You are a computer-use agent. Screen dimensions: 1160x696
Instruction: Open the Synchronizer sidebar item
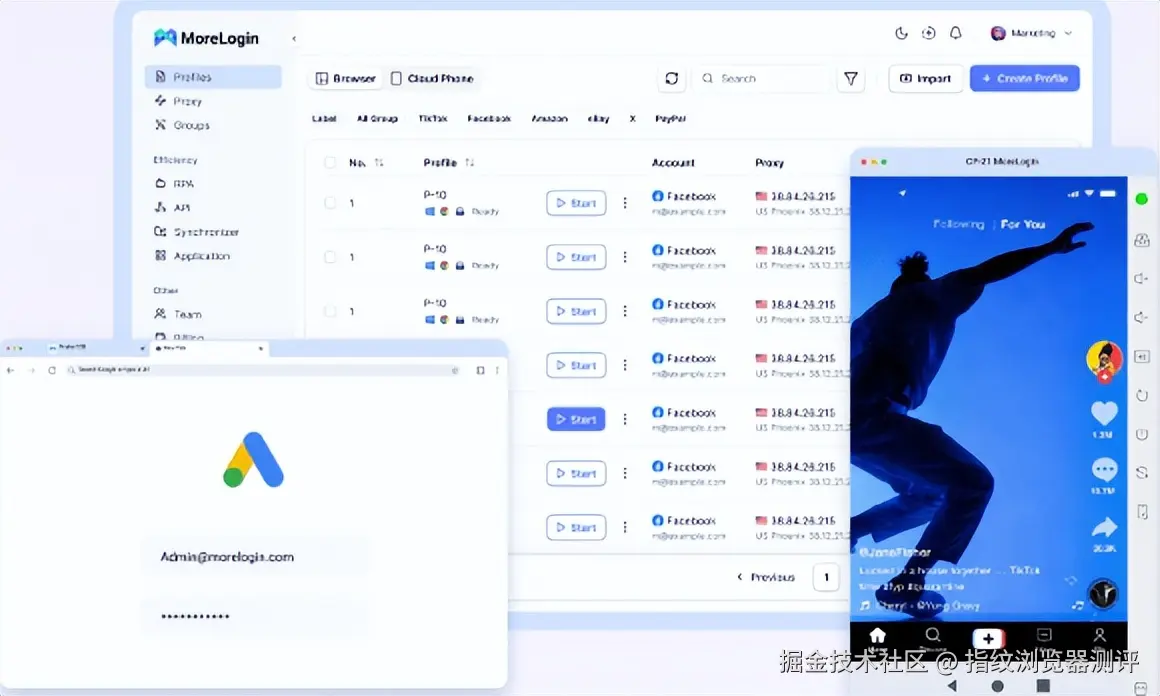coord(196,232)
